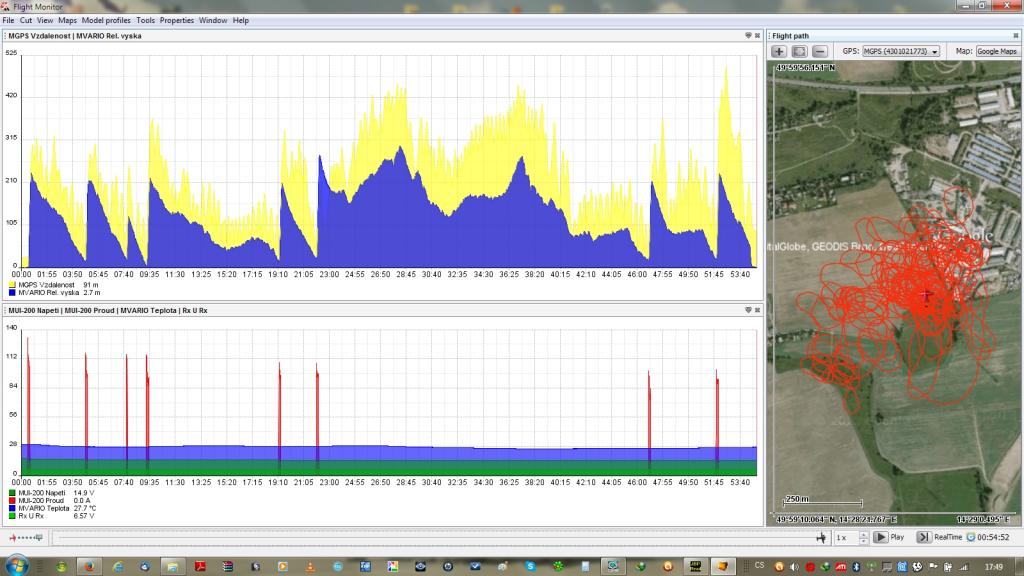Viewport: 1024px width, 576px height.
Task: Click the MVARIO Teplota blue legend swatch
Action: pyautogui.click(x=12, y=508)
